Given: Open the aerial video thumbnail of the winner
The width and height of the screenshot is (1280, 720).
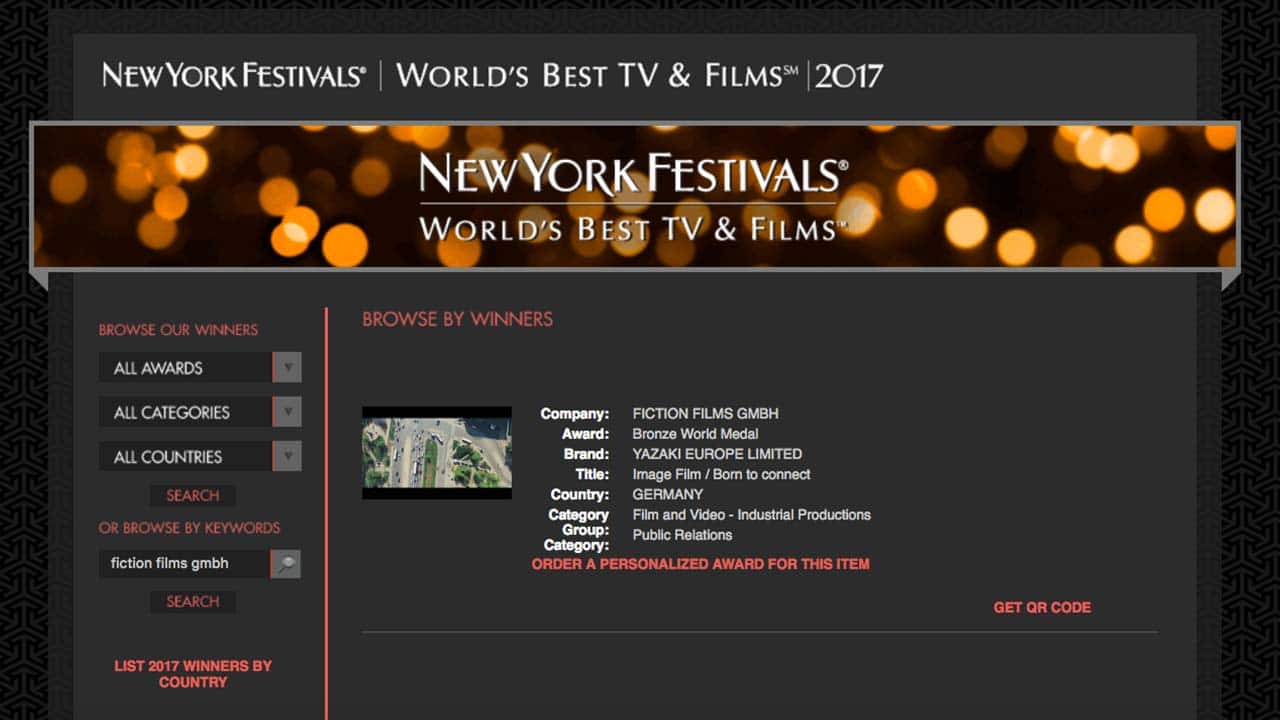Looking at the screenshot, I should (437, 453).
